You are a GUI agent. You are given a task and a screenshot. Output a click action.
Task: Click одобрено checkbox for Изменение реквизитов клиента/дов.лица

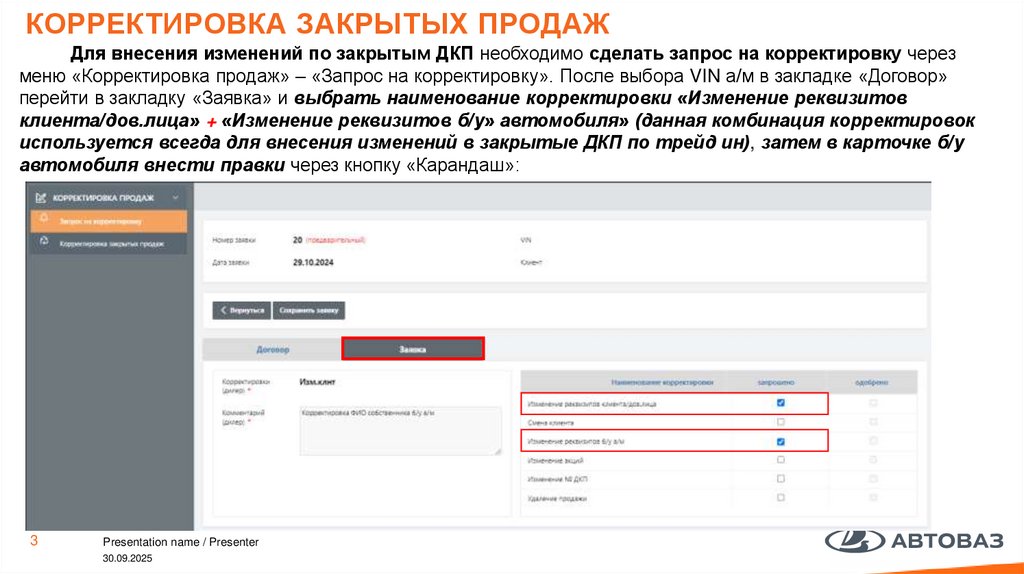(x=873, y=403)
